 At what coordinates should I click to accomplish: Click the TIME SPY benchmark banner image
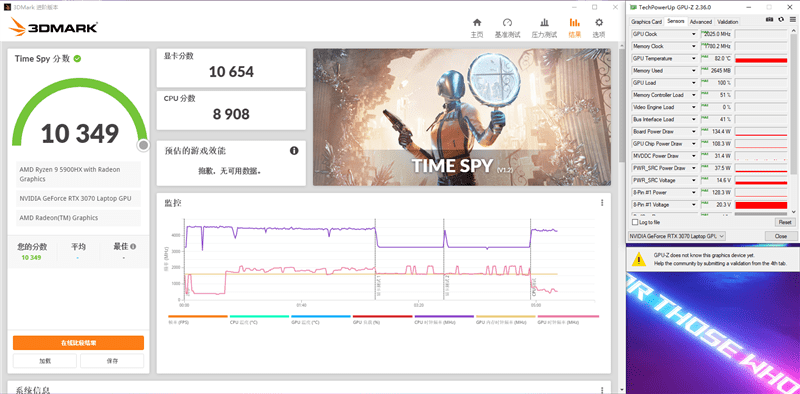pos(462,117)
